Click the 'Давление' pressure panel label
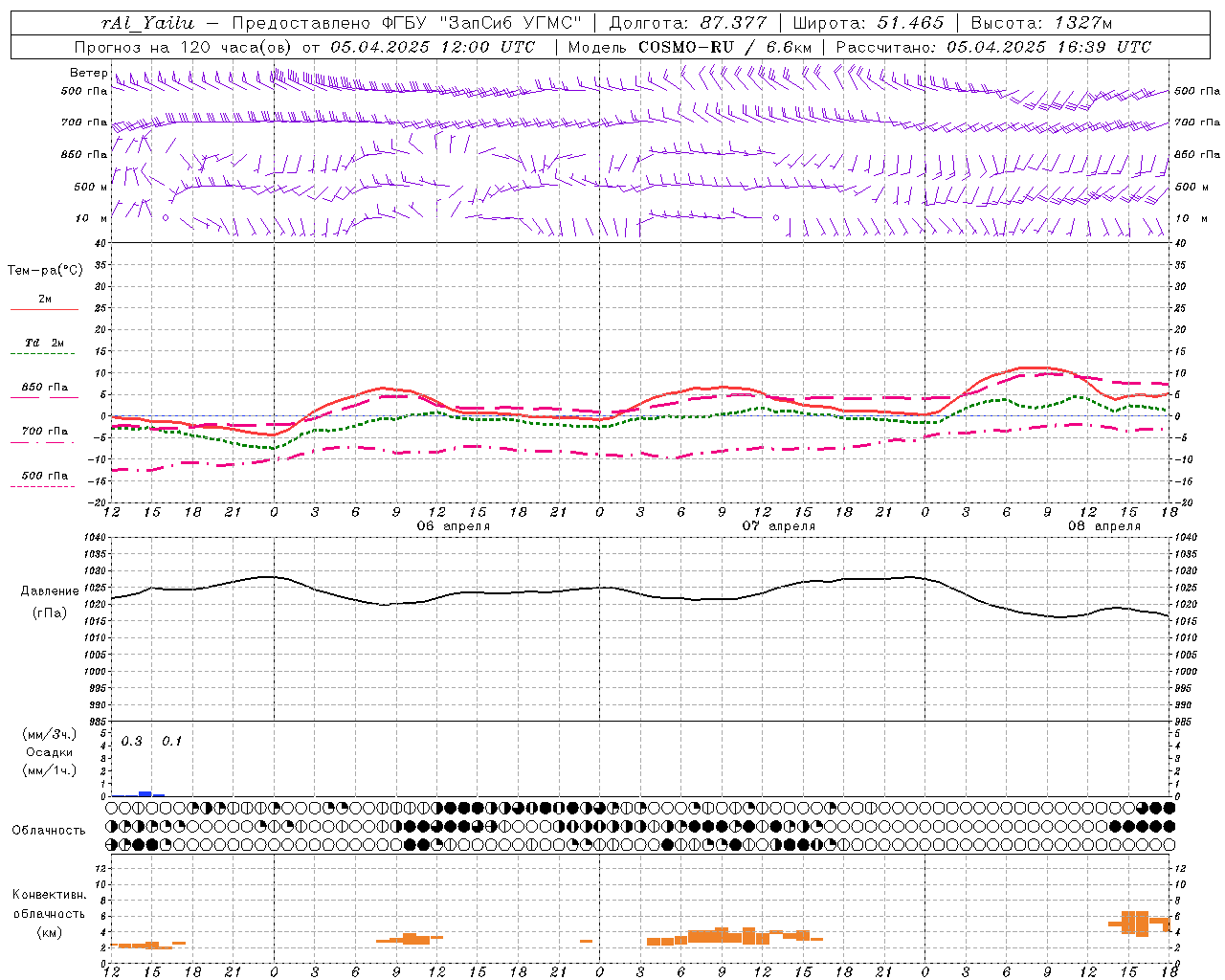Screen dimensions: 1225x980 (x=50, y=591)
